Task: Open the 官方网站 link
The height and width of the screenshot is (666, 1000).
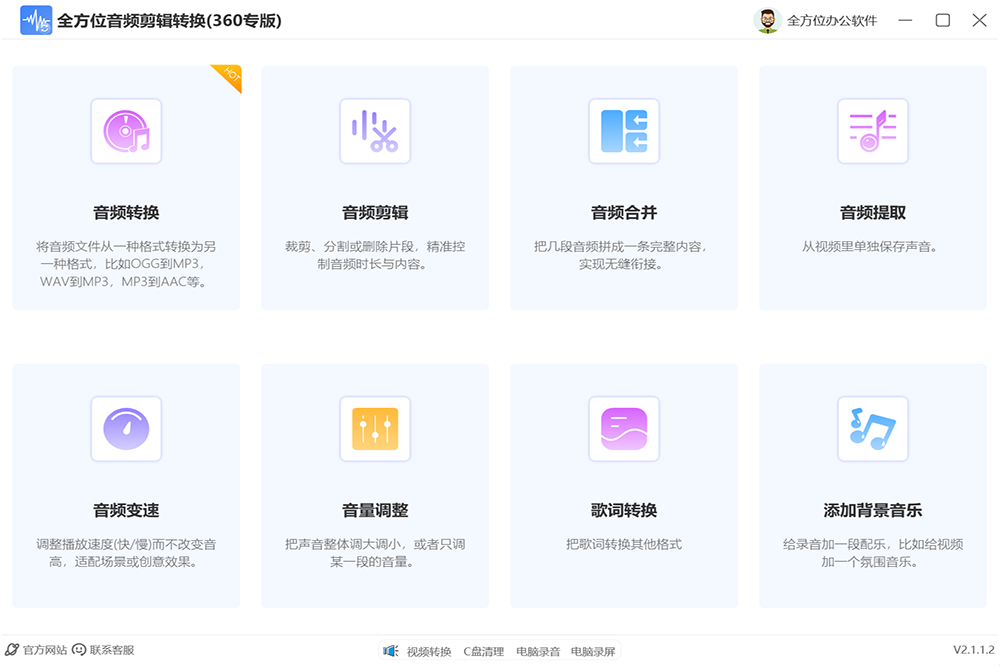Action: coord(37,650)
